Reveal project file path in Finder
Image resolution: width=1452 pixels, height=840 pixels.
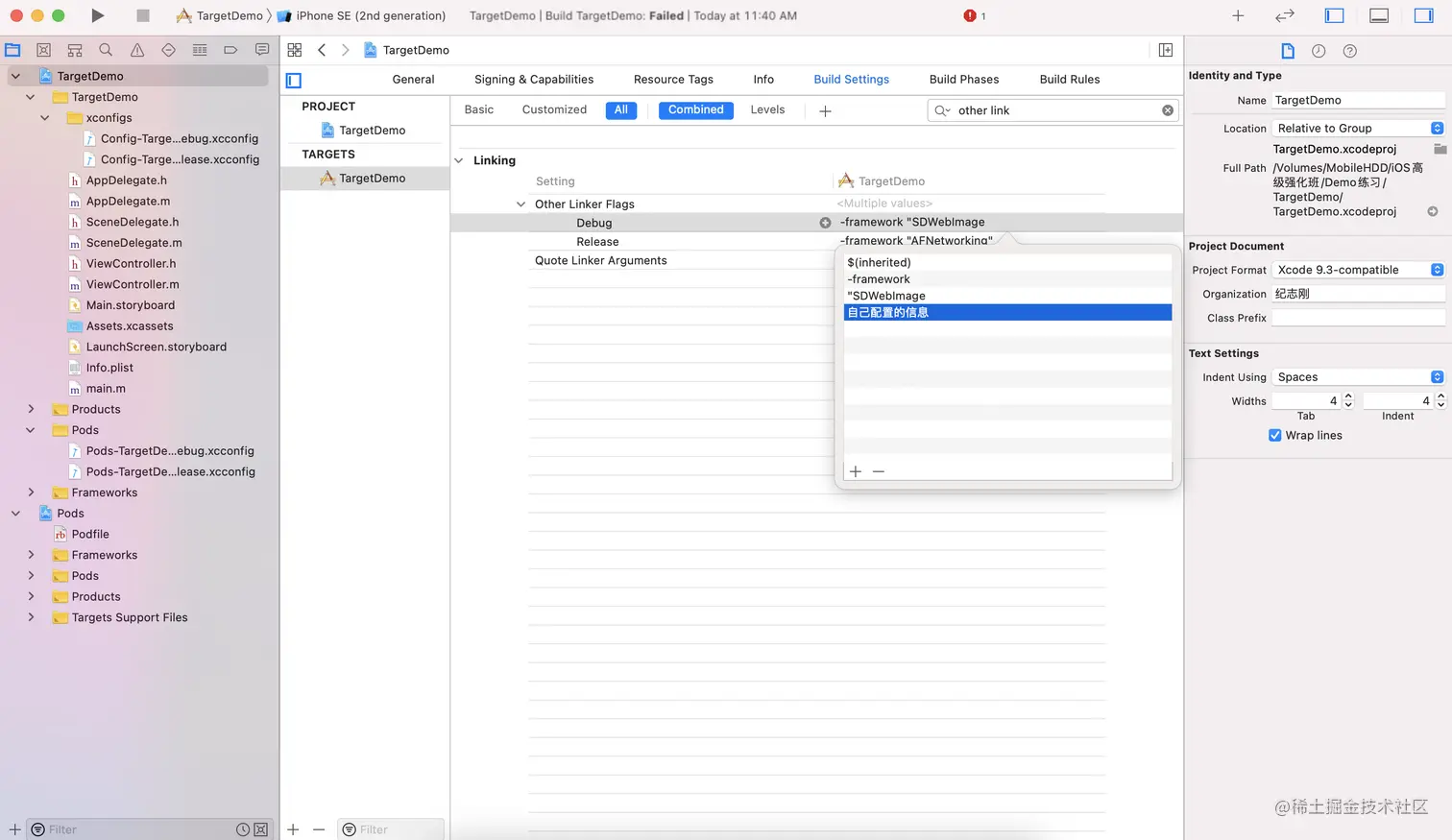click(1433, 211)
